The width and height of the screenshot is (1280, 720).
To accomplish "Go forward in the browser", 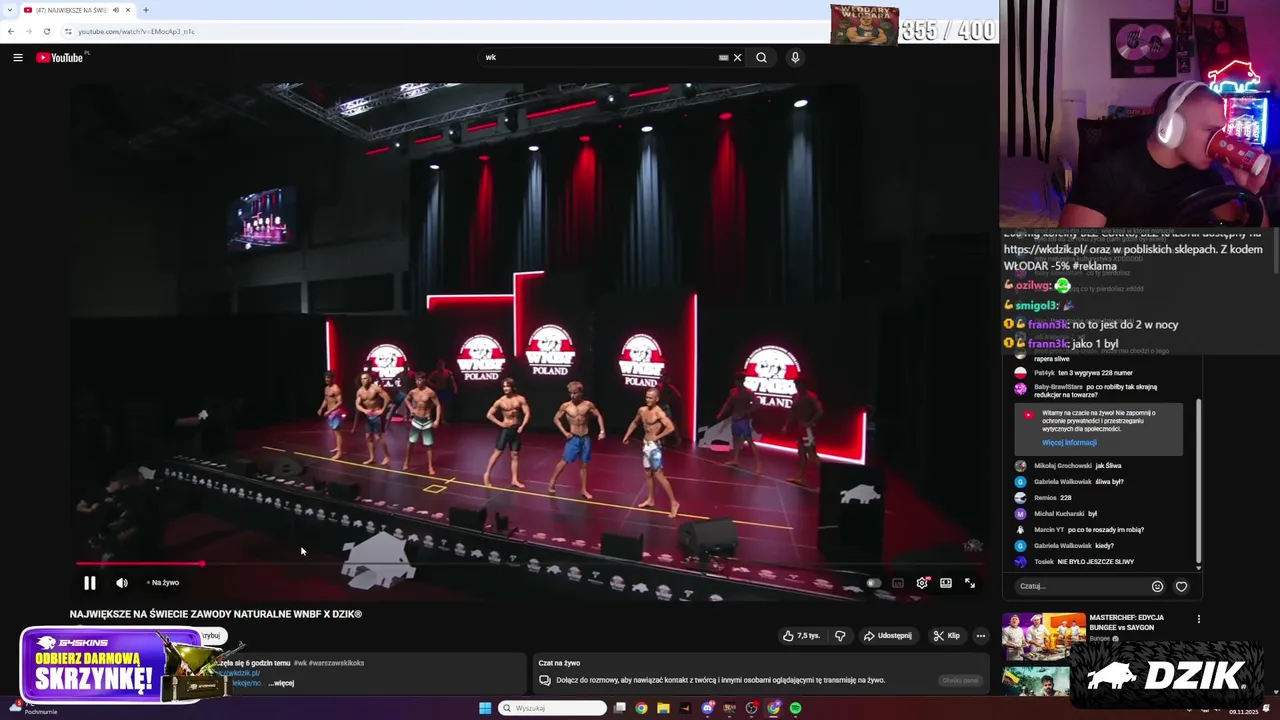I will (28, 31).
